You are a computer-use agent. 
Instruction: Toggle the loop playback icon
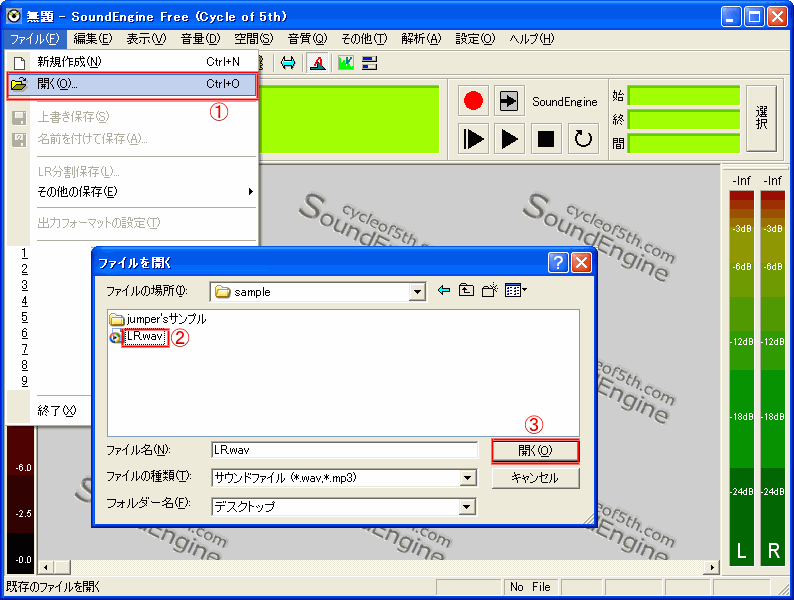583,138
